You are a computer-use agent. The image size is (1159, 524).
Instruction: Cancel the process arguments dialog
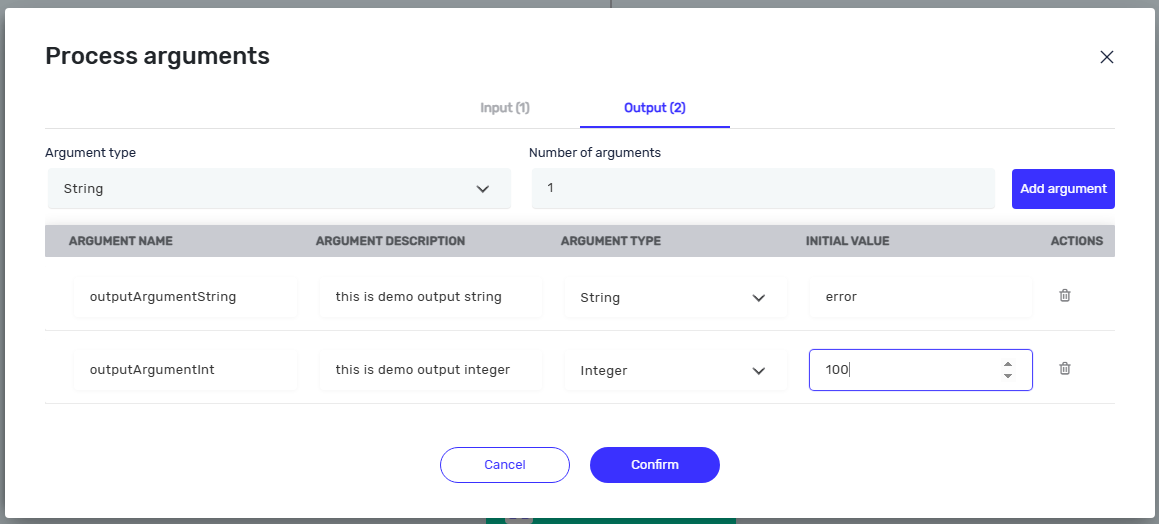tap(505, 465)
